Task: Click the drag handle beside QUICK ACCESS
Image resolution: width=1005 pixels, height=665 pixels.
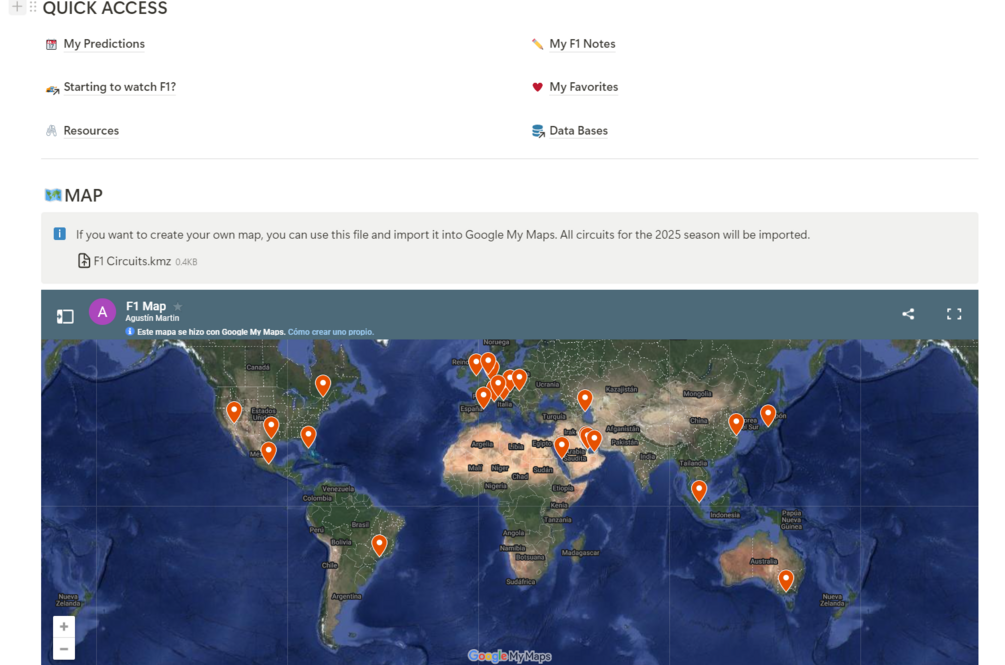Action: (x=33, y=7)
